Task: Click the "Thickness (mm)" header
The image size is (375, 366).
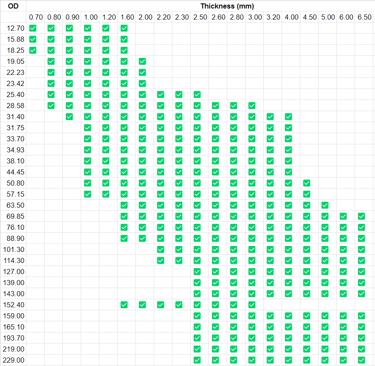Action: (x=227, y=6)
